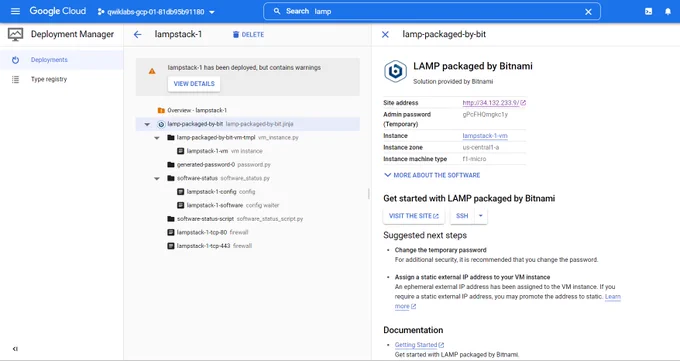Image resolution: width=680 pixels, height=361 pixels.
Task: Collapse the software-status tree node
Action: (157, 178)
